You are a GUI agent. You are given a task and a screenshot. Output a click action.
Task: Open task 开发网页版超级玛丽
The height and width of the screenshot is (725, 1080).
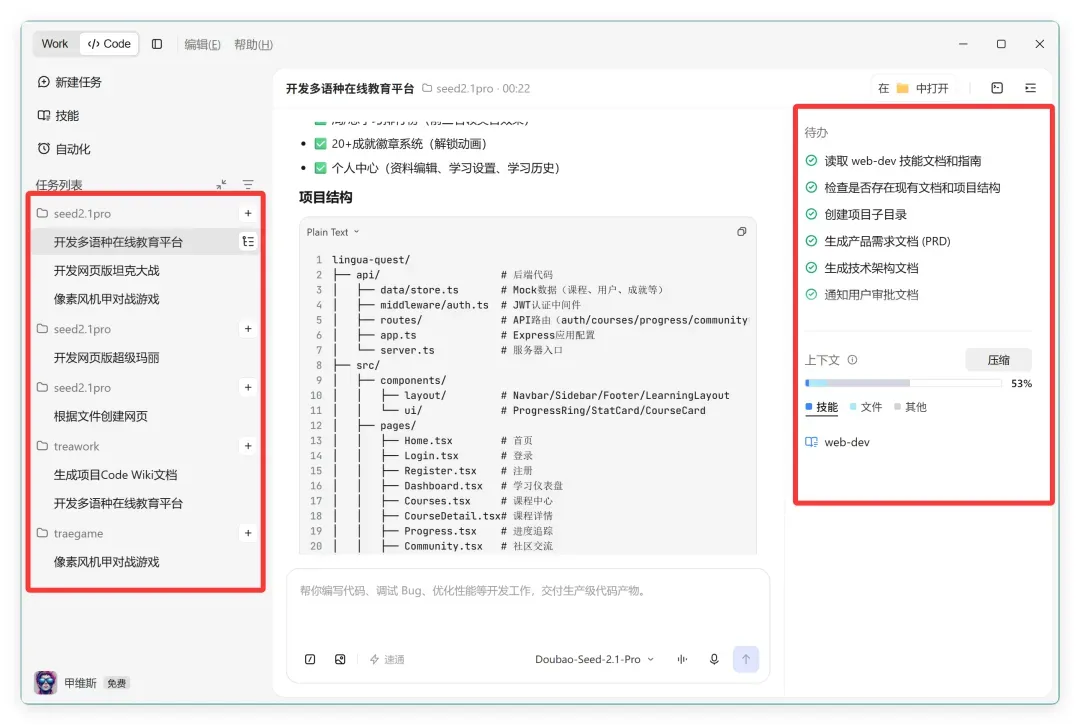[106, 357]
